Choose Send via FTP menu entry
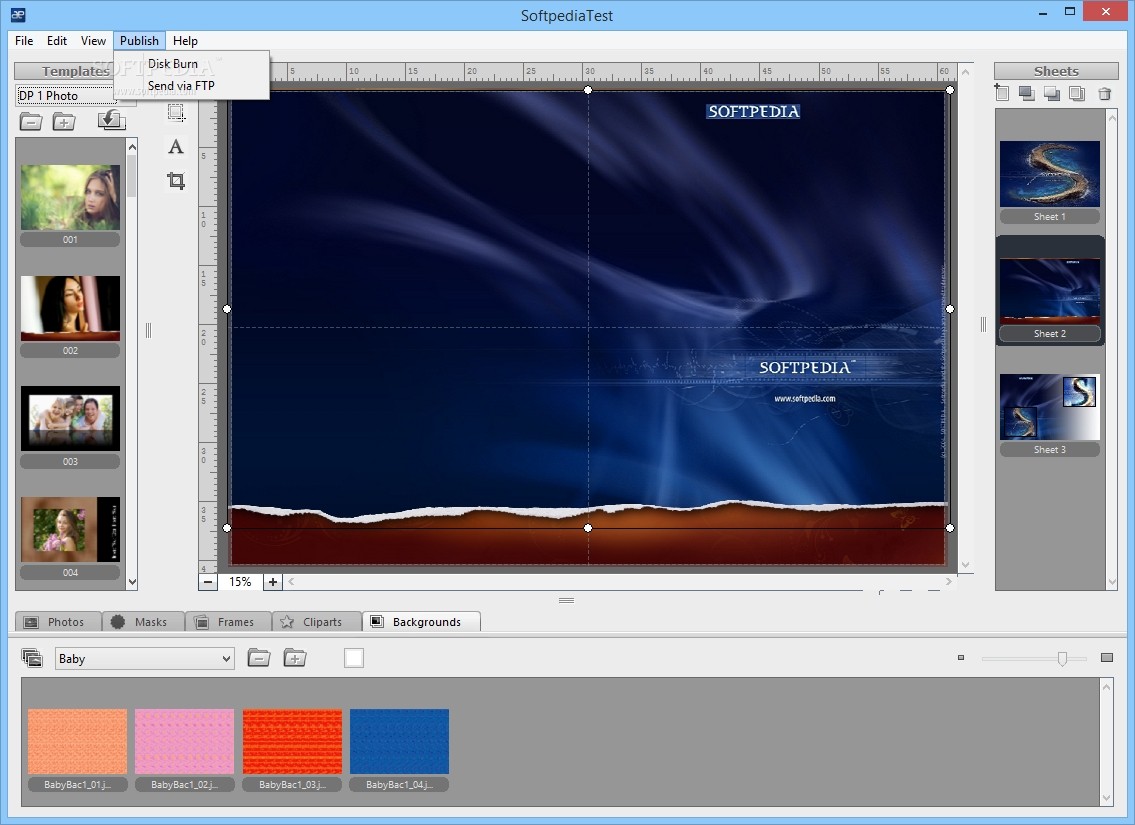Viewport: 1135px width, 825px height. coord(192,85)
